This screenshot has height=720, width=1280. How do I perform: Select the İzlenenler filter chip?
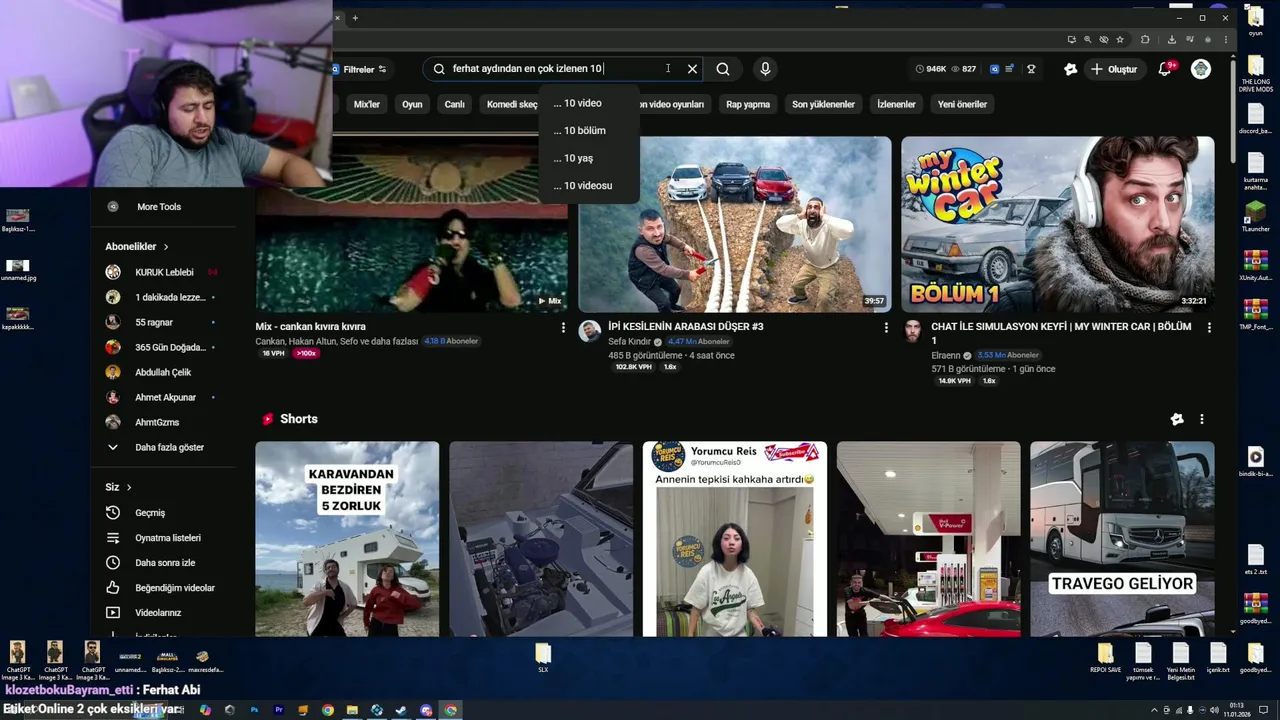(x=896, y=104)
